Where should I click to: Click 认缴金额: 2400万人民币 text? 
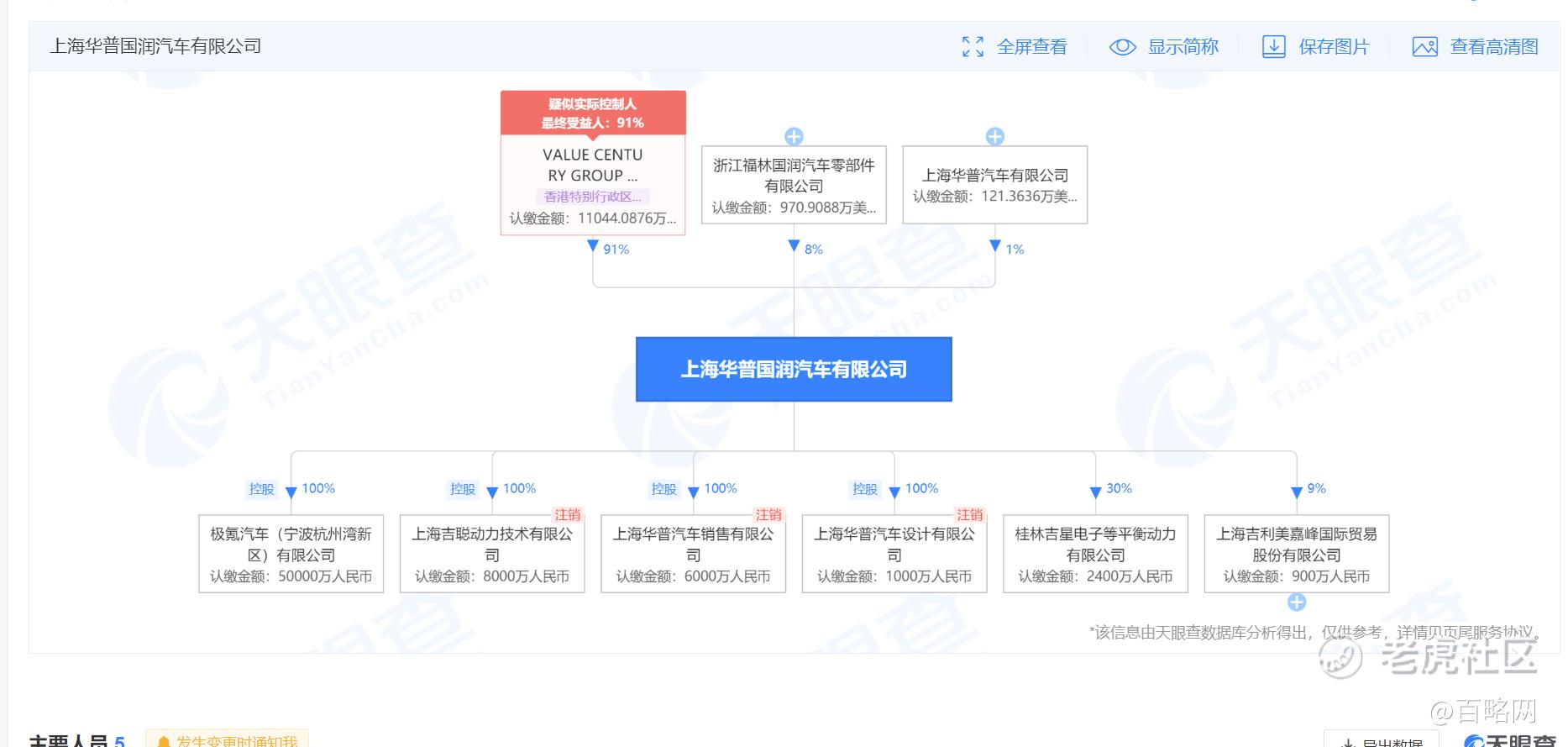(x=1096, y=576)
